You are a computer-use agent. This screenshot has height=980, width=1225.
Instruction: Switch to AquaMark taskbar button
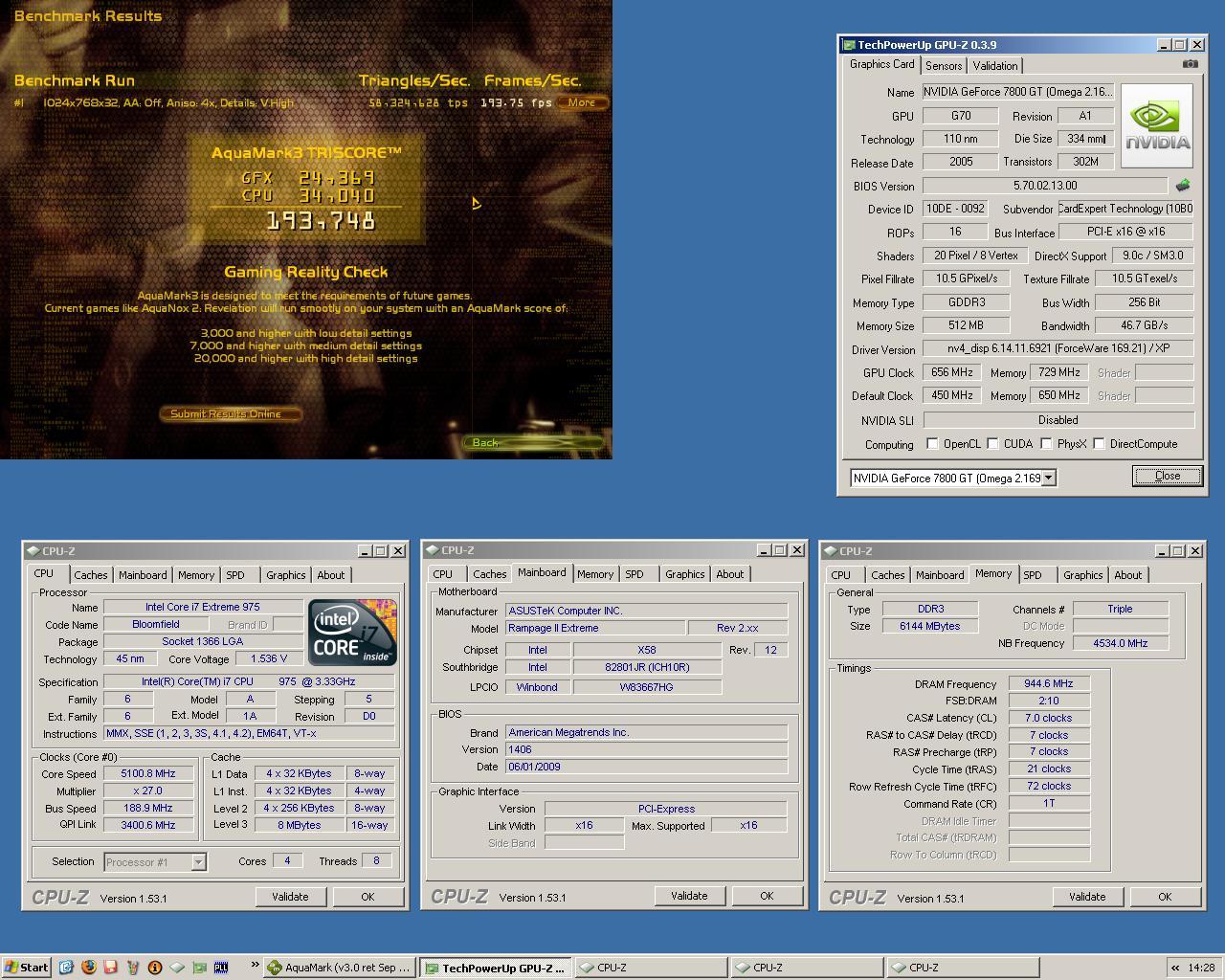pos(340,968)
